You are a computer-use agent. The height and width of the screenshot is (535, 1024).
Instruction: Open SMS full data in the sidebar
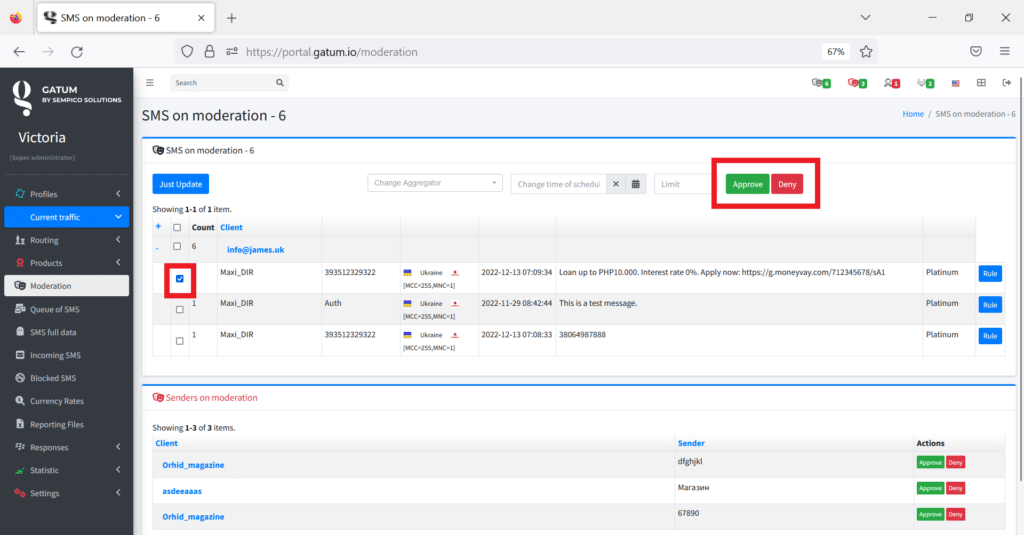pos(67,332)
